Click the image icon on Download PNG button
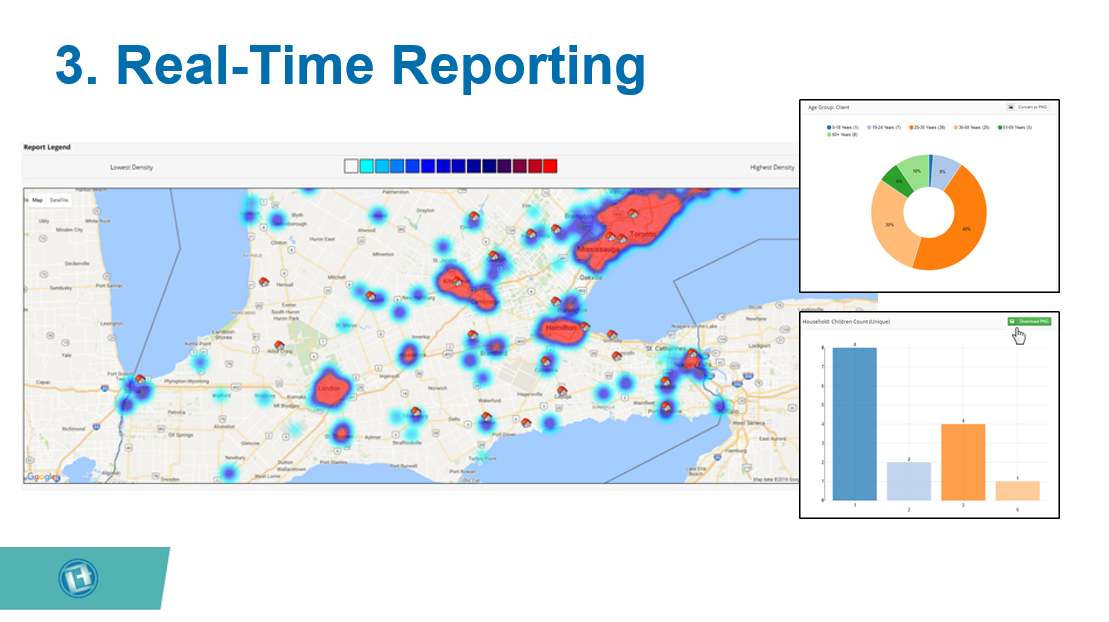 (1013, 322)
